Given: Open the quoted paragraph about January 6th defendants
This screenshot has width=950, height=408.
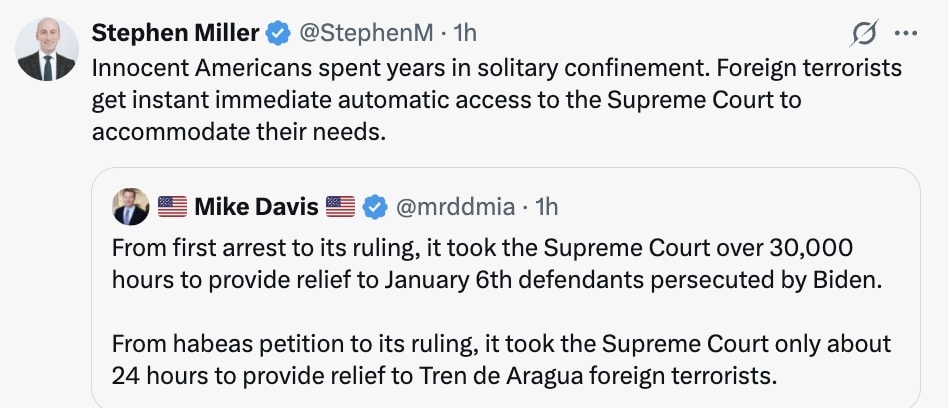Looking at the screenshot, I should (497, 264).
